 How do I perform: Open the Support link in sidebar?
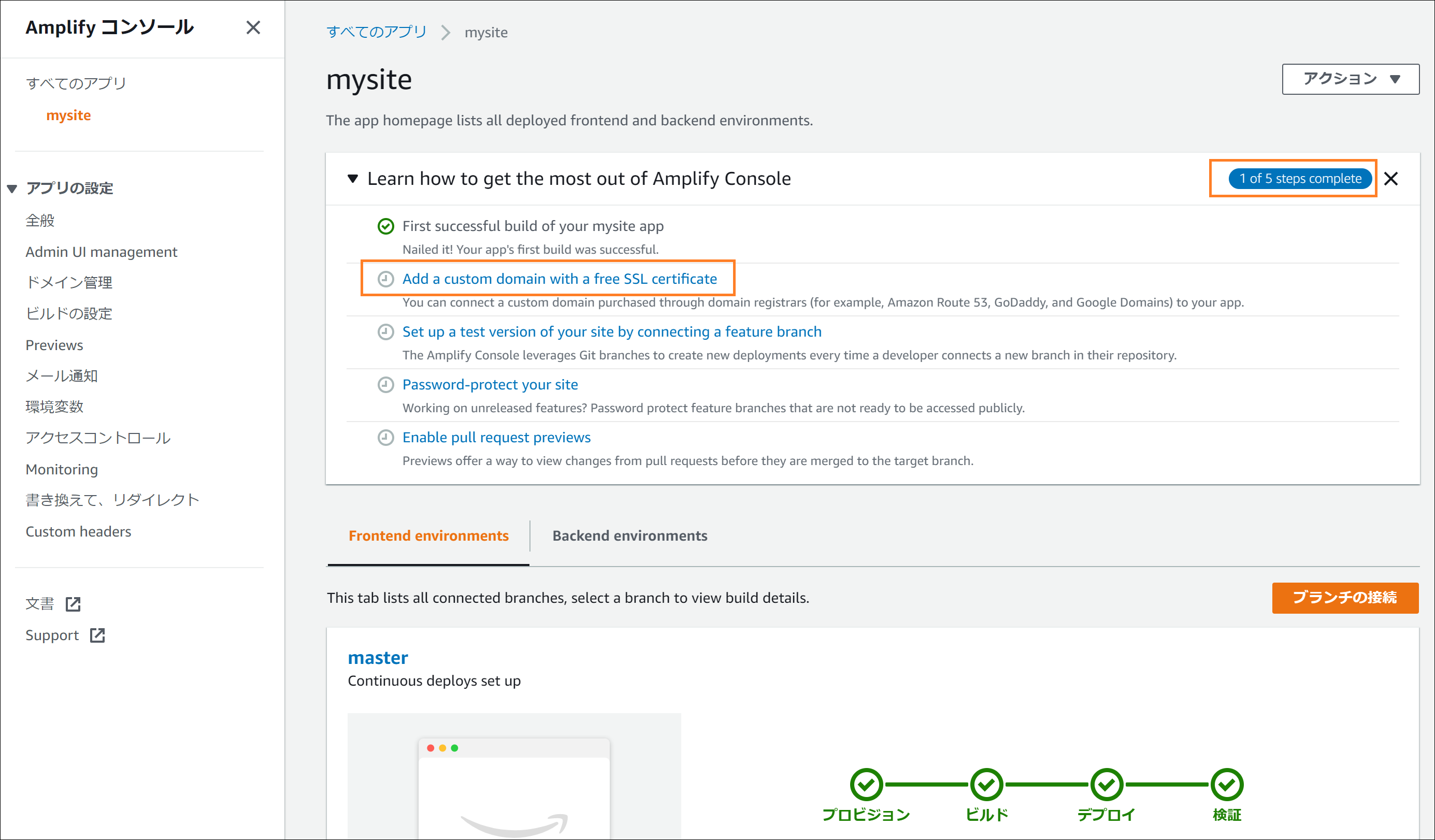click(52, 635)
